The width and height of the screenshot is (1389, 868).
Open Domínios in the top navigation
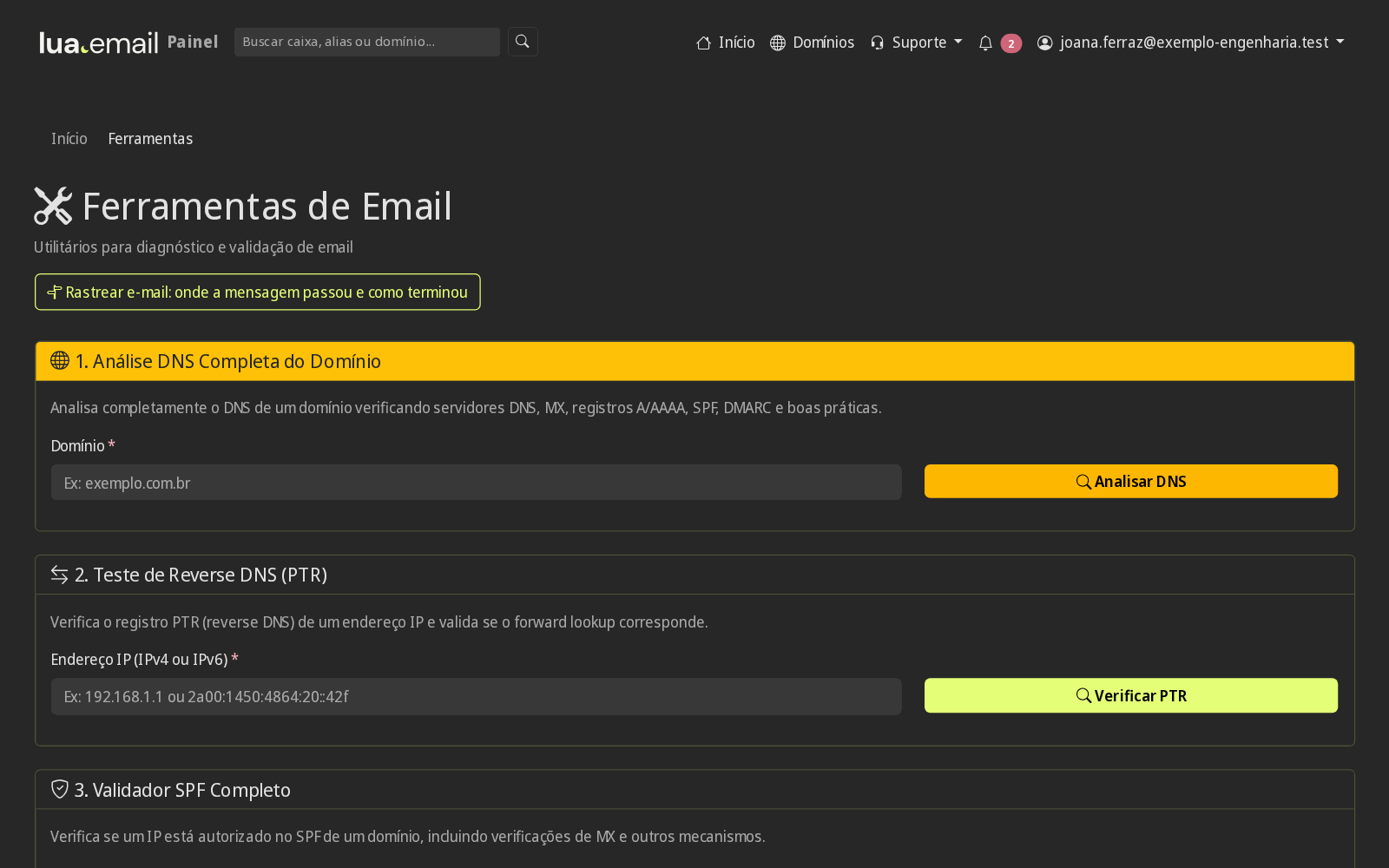[x=813, y=43]
